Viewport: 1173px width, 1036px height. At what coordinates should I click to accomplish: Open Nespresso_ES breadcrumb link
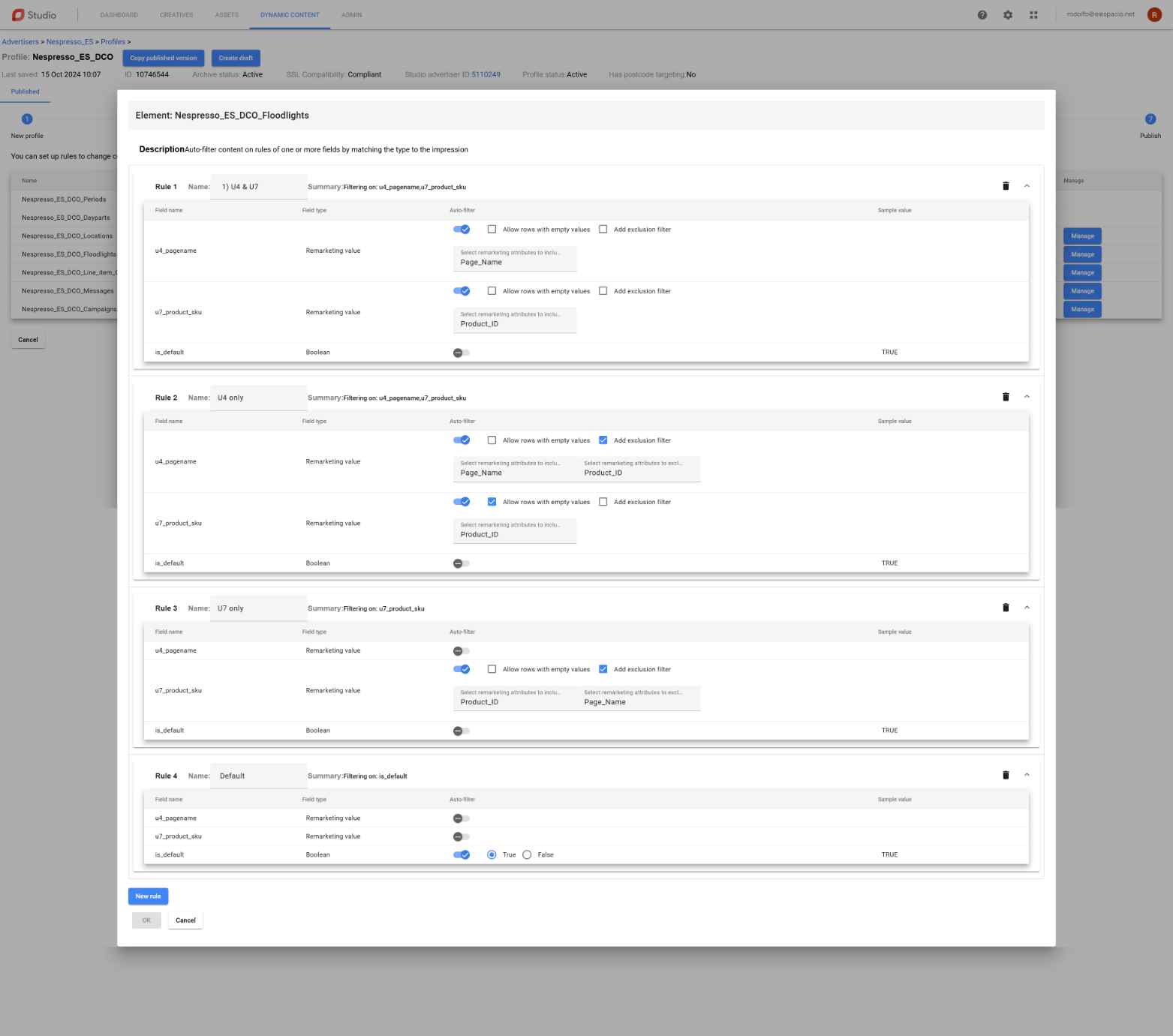click(x=70, y=42)
